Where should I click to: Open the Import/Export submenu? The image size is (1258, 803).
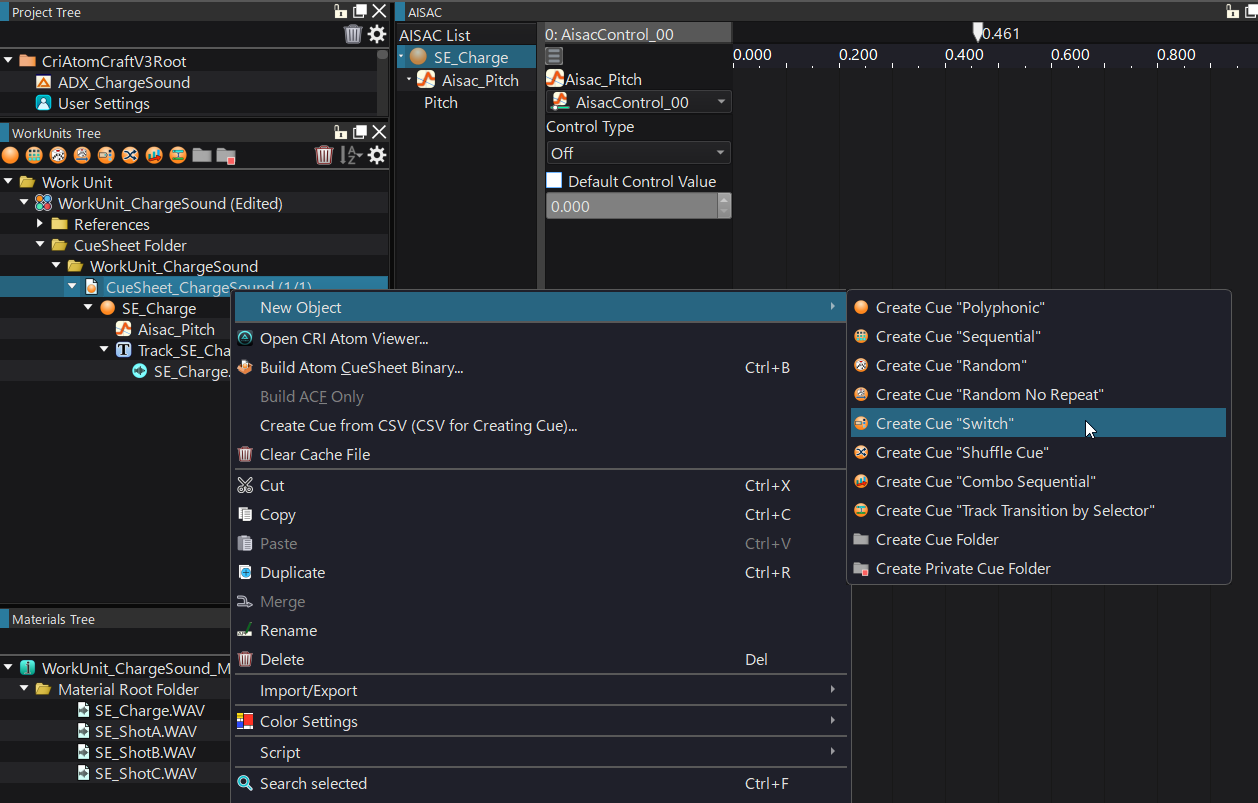(x=540, y=691)
